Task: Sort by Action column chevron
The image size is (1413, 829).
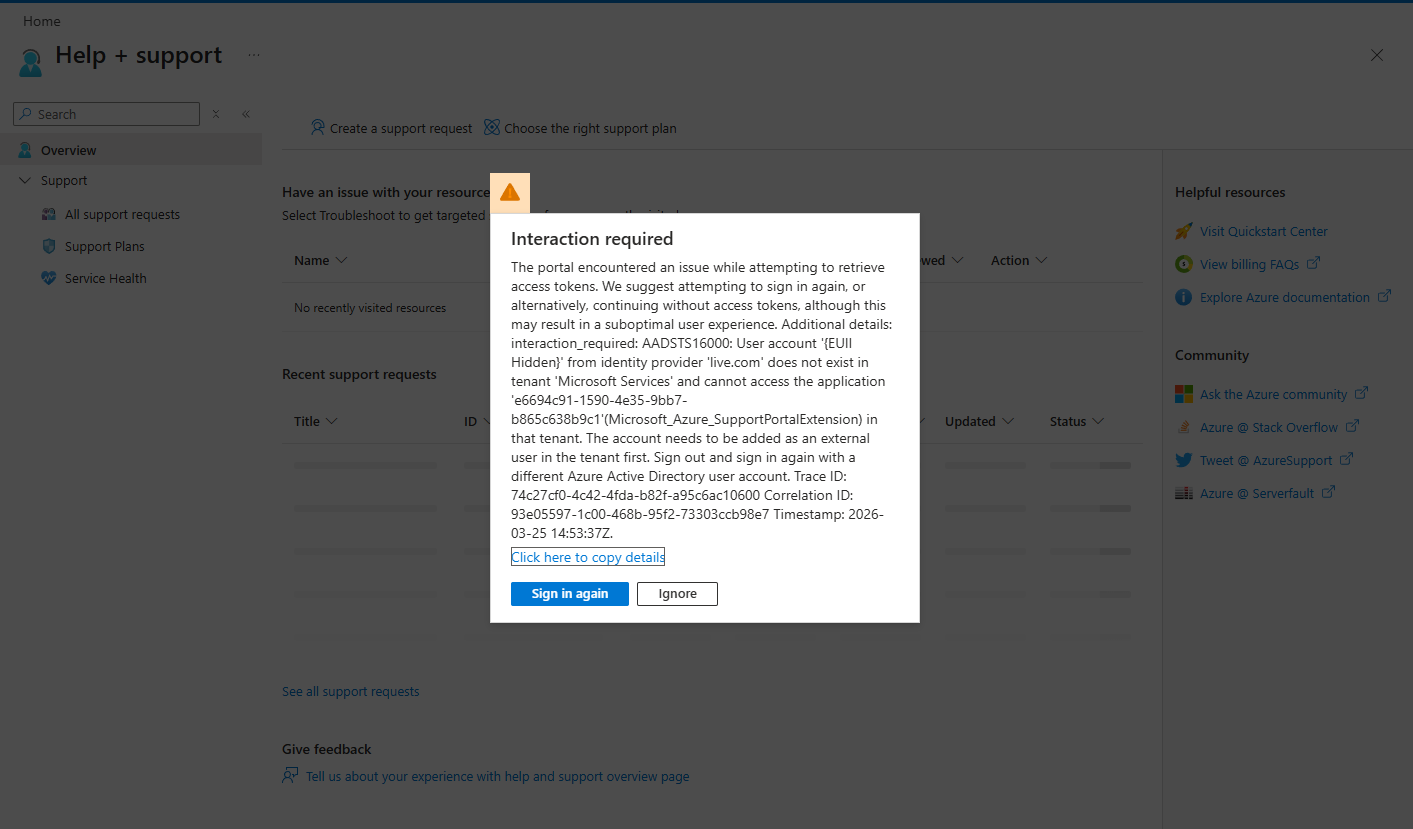Action: (1042, 260)
